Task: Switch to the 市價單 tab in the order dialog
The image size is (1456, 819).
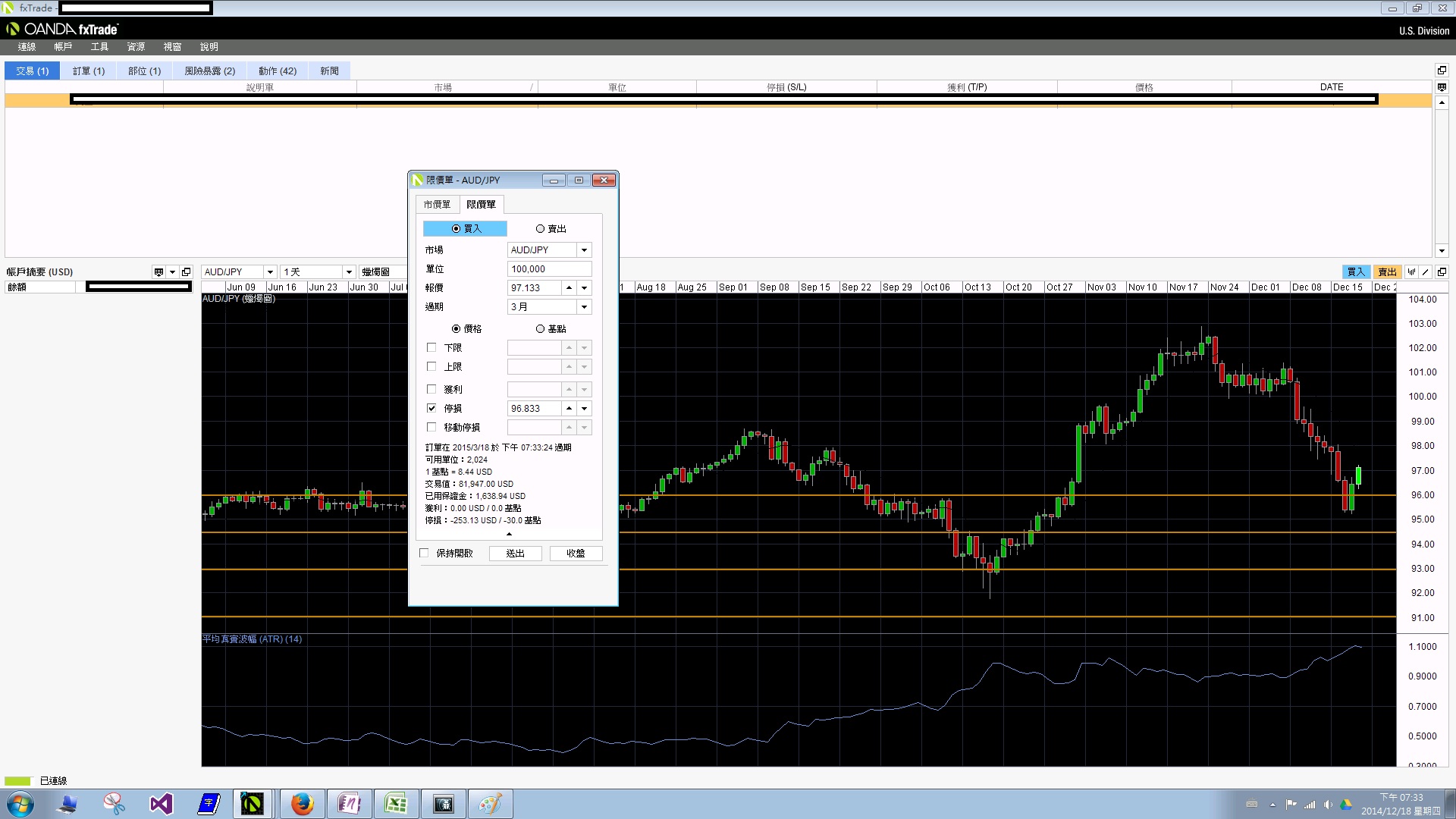Action: coord(437,205)
